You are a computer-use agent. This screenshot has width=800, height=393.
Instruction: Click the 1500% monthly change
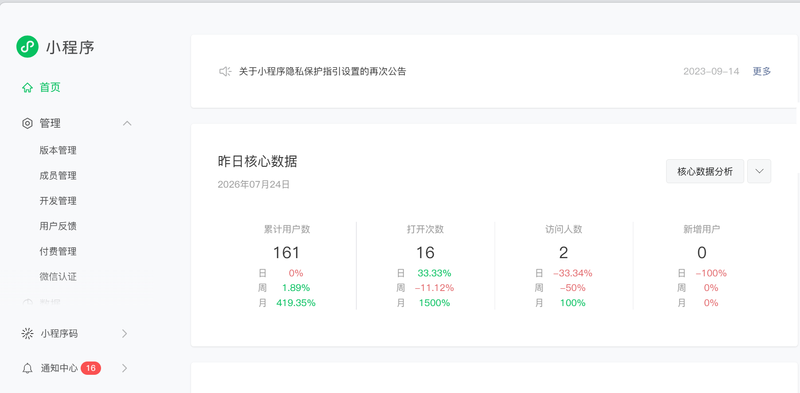(x=434, y=303)
